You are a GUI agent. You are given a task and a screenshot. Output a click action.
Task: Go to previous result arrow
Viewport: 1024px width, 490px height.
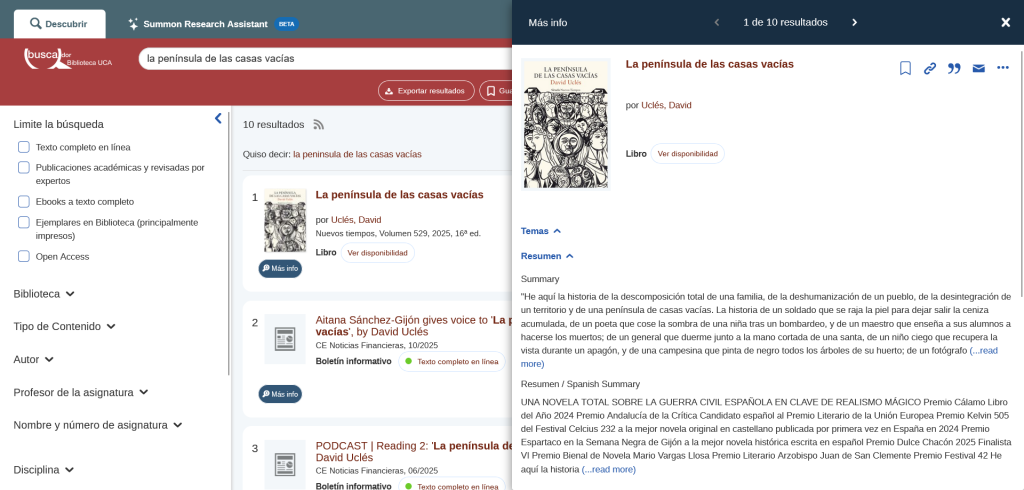(x=716, y=22)
